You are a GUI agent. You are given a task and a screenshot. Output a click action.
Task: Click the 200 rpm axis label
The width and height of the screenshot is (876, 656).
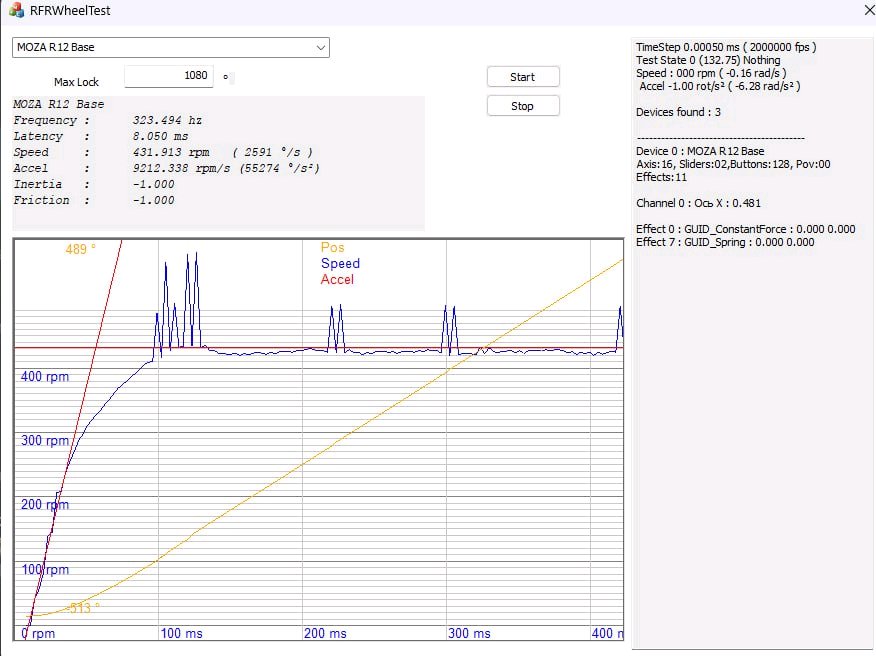click(45, 505)
